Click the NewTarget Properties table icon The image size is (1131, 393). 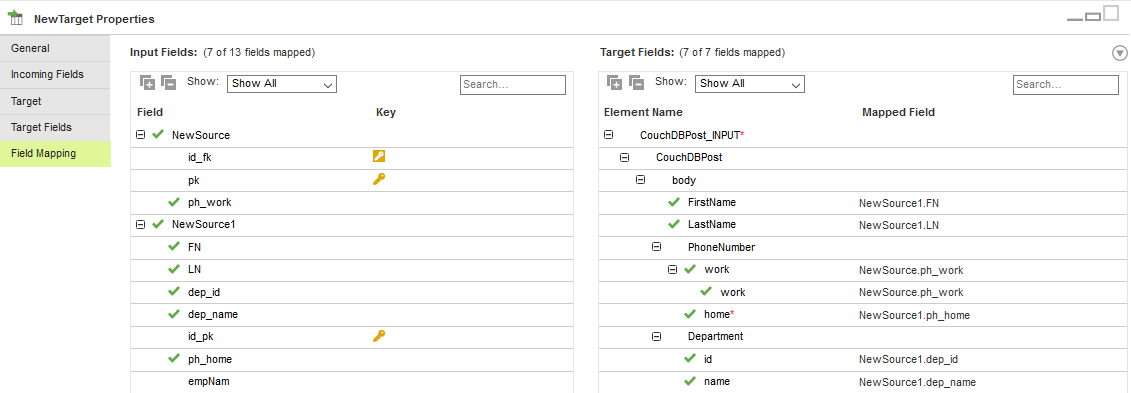point(16,18)
